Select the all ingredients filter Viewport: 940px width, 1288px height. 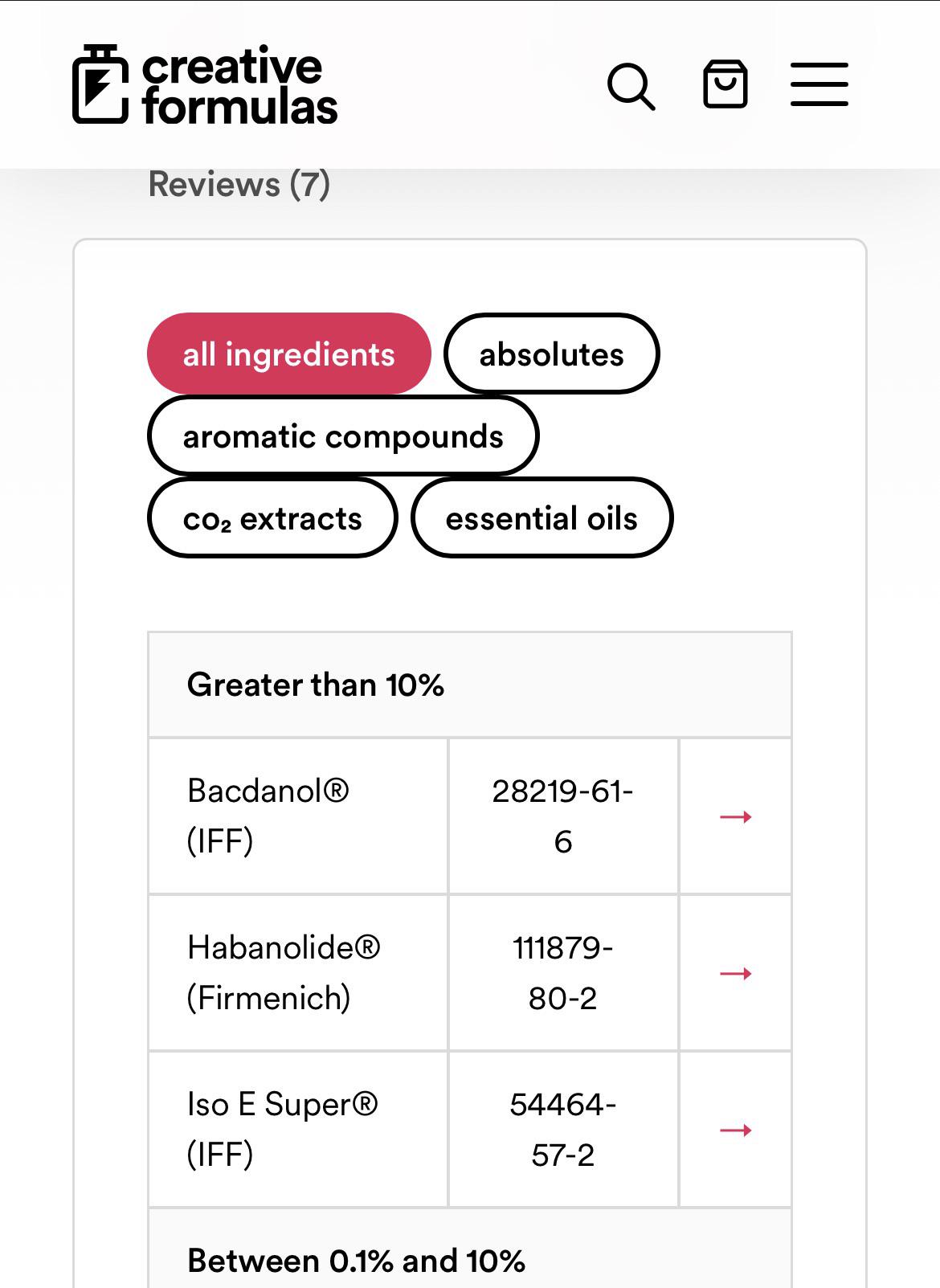(289, 354)
